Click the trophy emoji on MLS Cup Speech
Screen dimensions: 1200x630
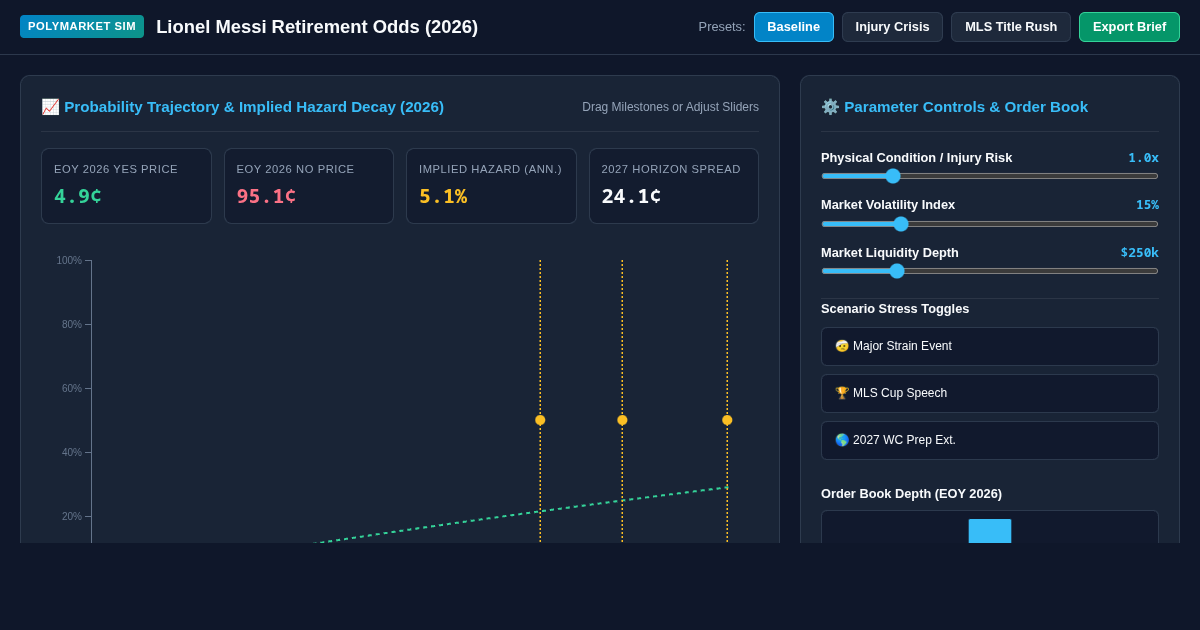click(842, 393)
